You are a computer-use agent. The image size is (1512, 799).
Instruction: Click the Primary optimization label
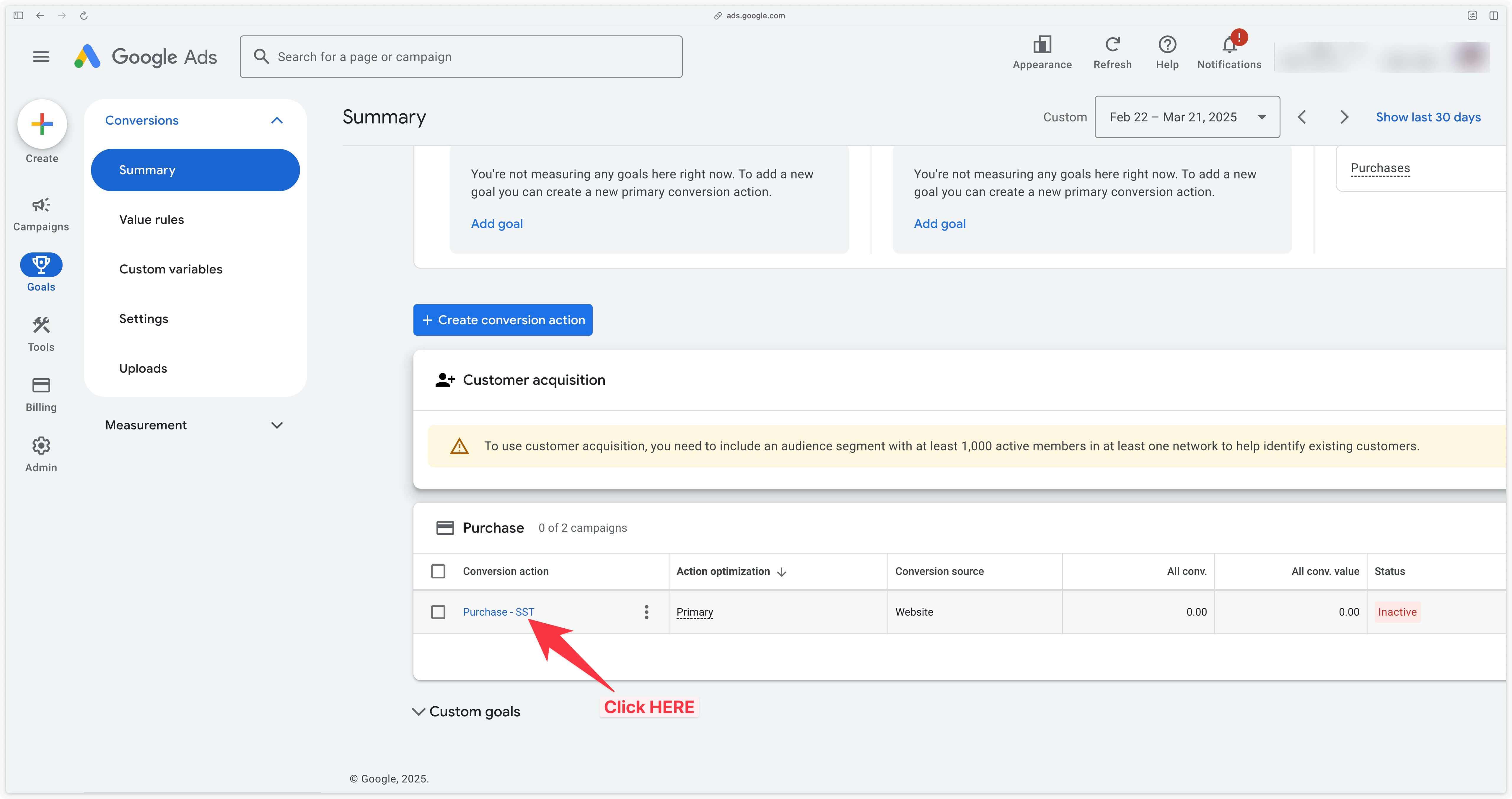(694, 612)
